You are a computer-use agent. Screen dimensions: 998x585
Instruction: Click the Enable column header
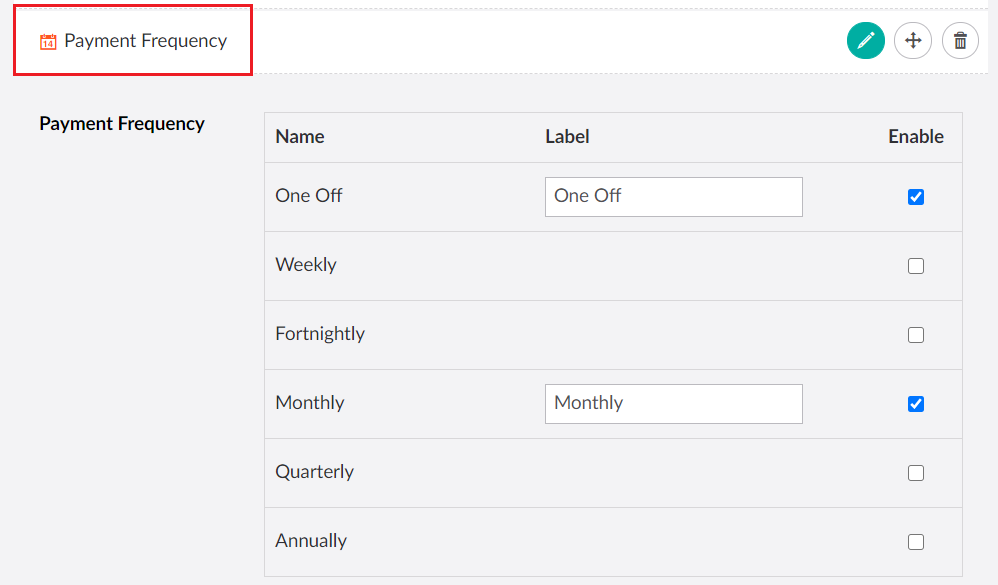pos(916,136)
